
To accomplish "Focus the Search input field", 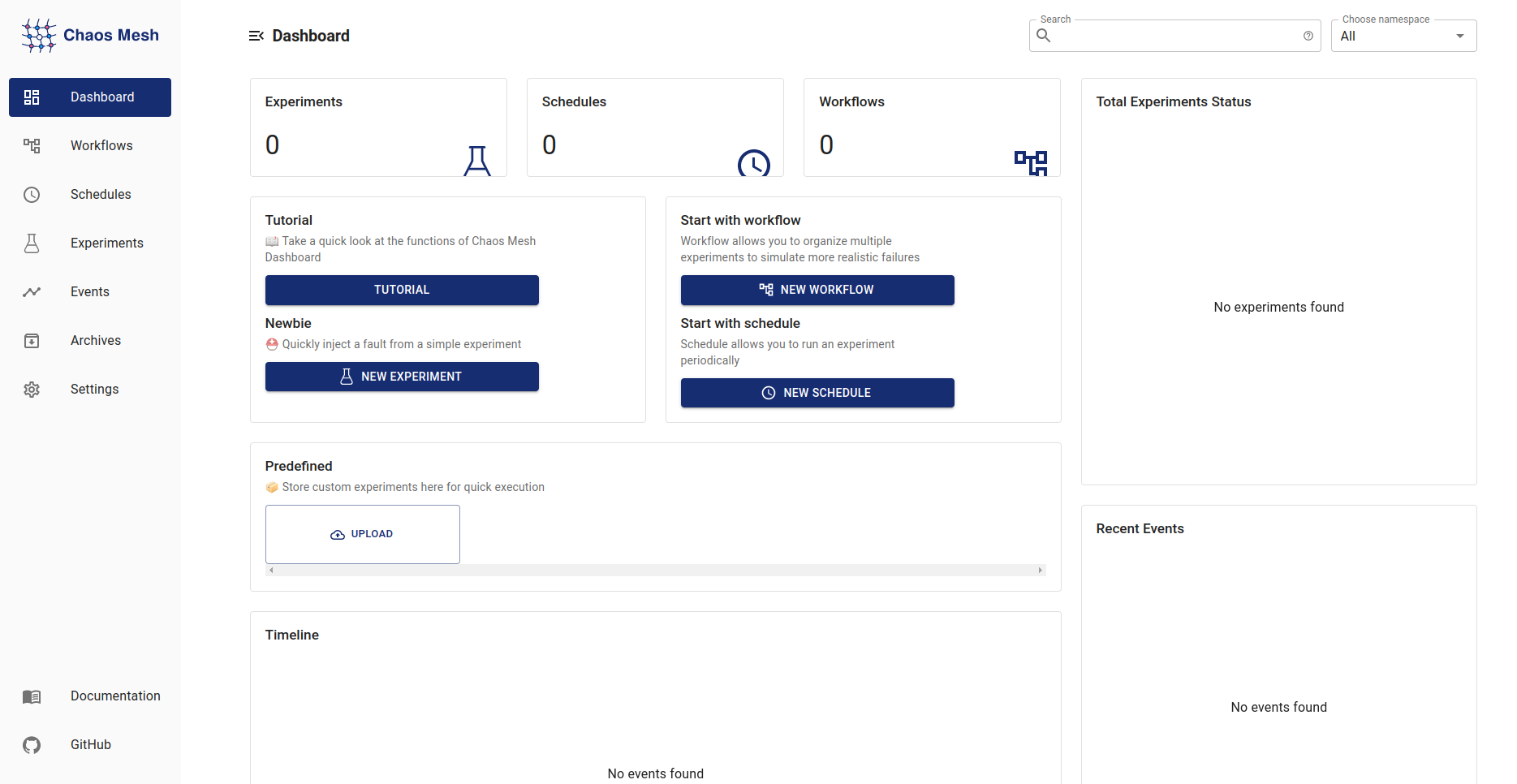I will pyautogui.click(x=1174, y=36).
